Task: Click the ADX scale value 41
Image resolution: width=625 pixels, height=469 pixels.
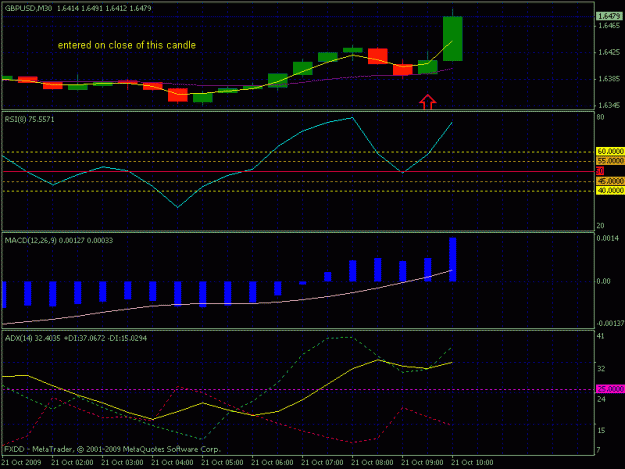Action: 601,336
